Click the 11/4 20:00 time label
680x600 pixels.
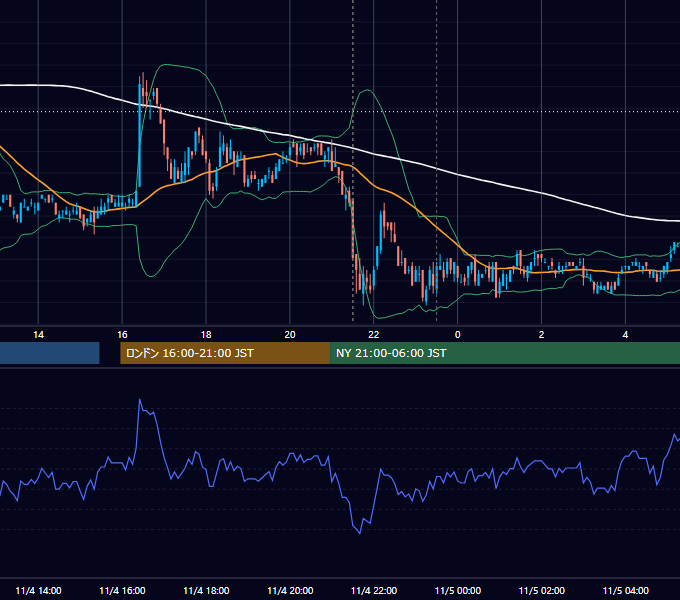click(290, 590)
